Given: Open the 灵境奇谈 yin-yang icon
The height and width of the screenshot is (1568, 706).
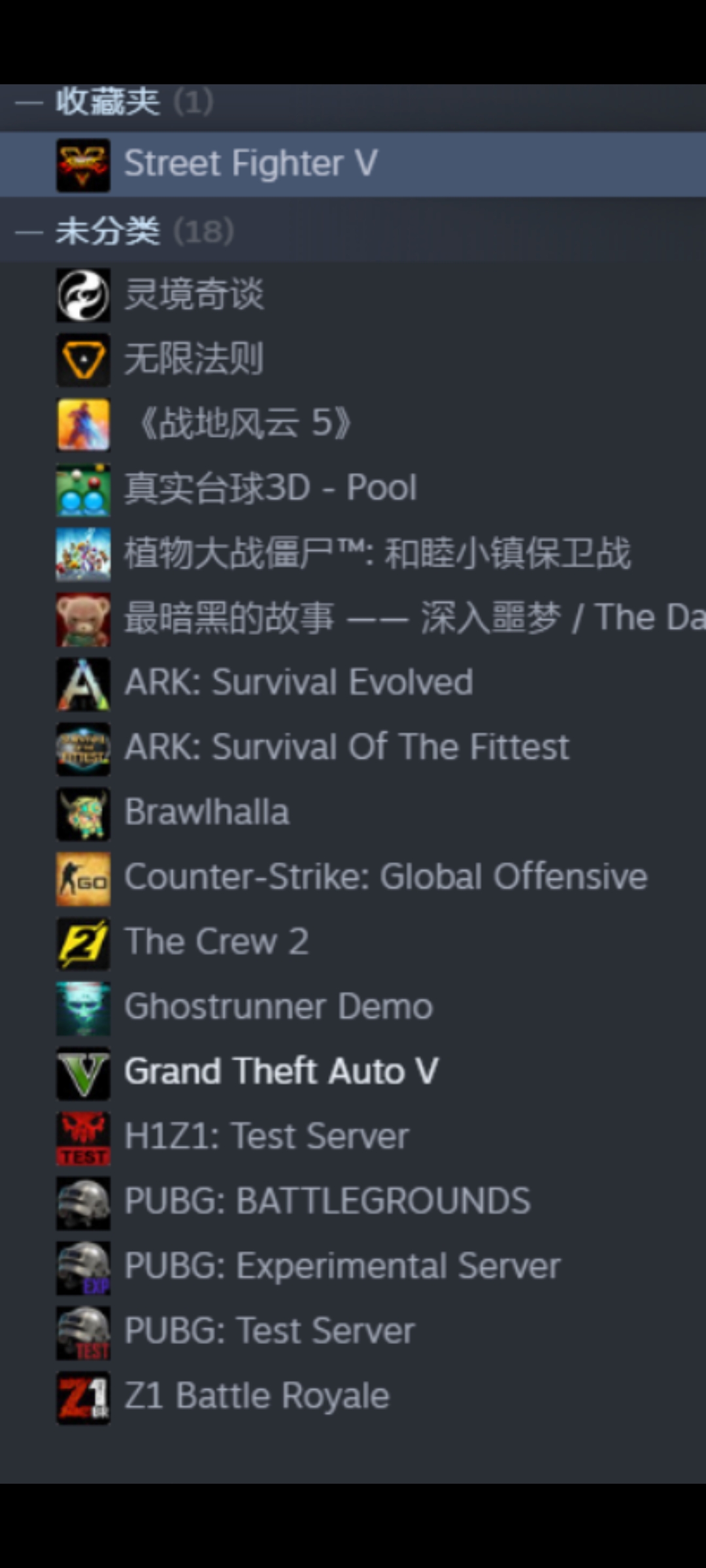Looking at the screenshot, I should (x=83, y=295).
